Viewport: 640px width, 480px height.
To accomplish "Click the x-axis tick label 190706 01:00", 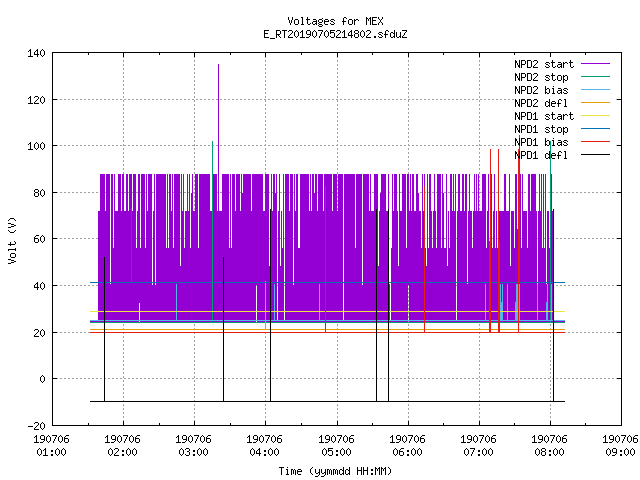I will pyautogui.click(x=51, y=446).
